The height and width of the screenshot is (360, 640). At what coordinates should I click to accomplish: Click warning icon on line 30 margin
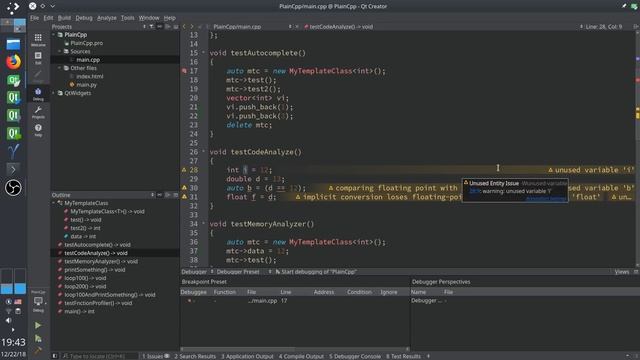tap(184, 188)
